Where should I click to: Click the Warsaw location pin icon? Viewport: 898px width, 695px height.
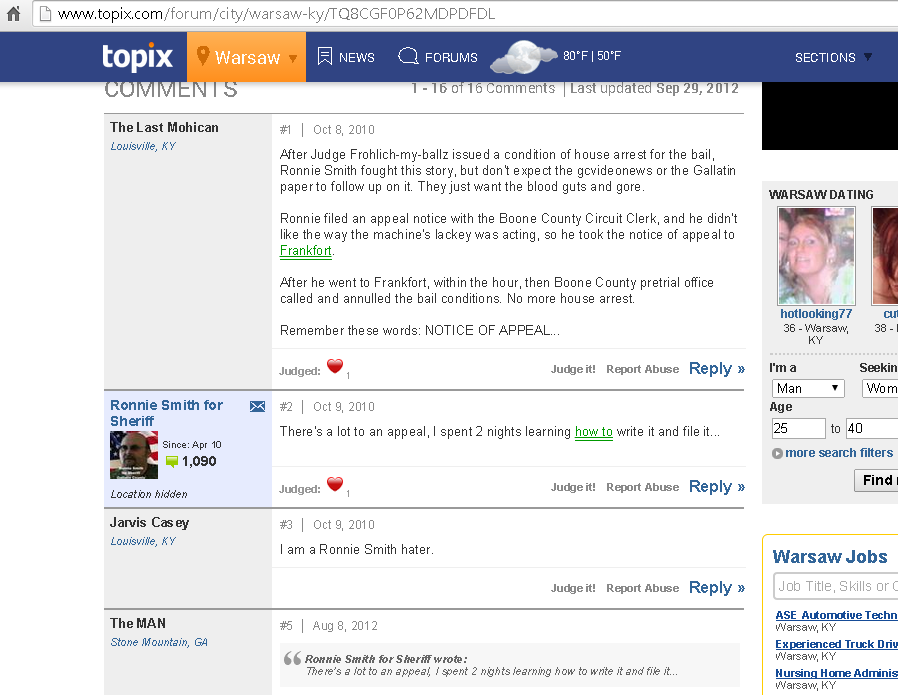click(202, 56)
